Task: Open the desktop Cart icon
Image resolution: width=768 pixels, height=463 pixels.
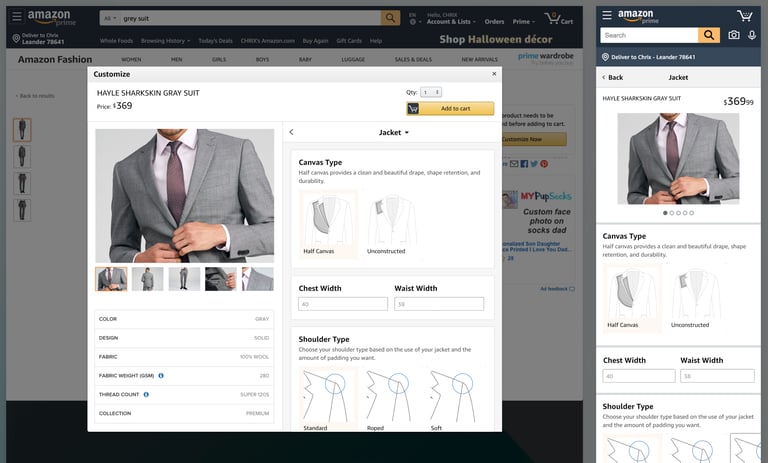Action: pyautogui.click(x=558, y=19)
